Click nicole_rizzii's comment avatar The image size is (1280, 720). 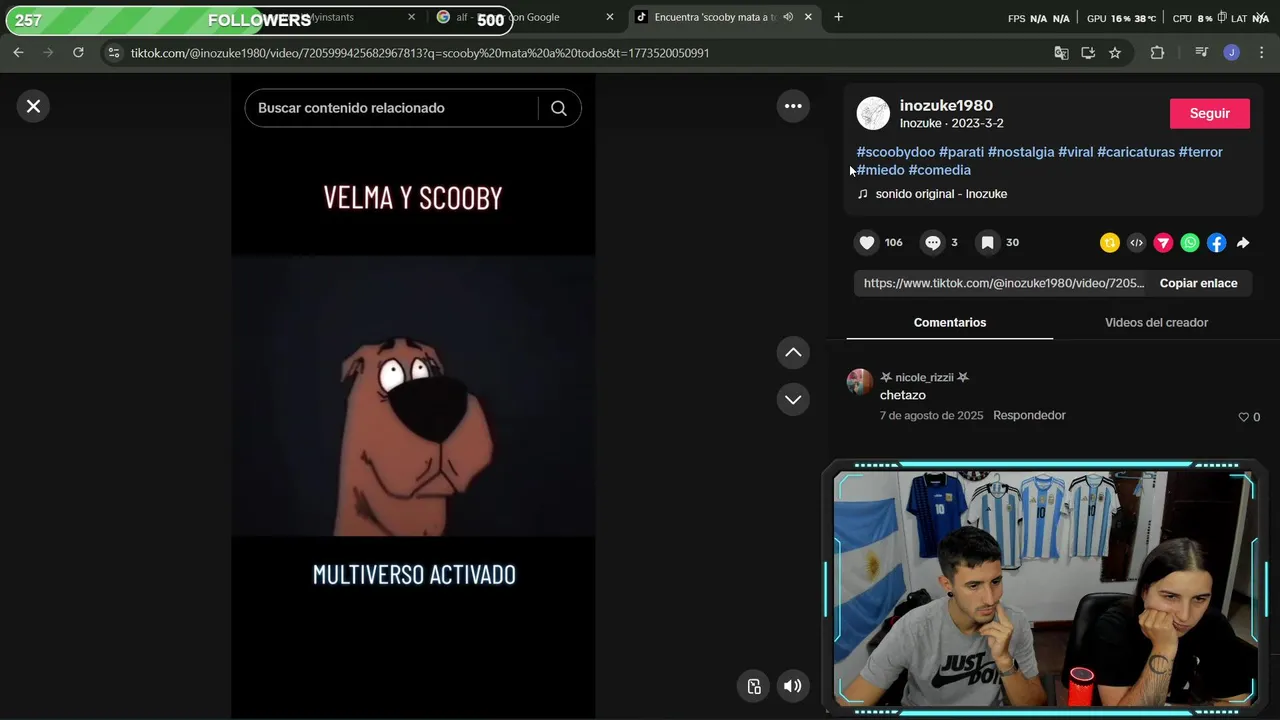click(860, 382)
